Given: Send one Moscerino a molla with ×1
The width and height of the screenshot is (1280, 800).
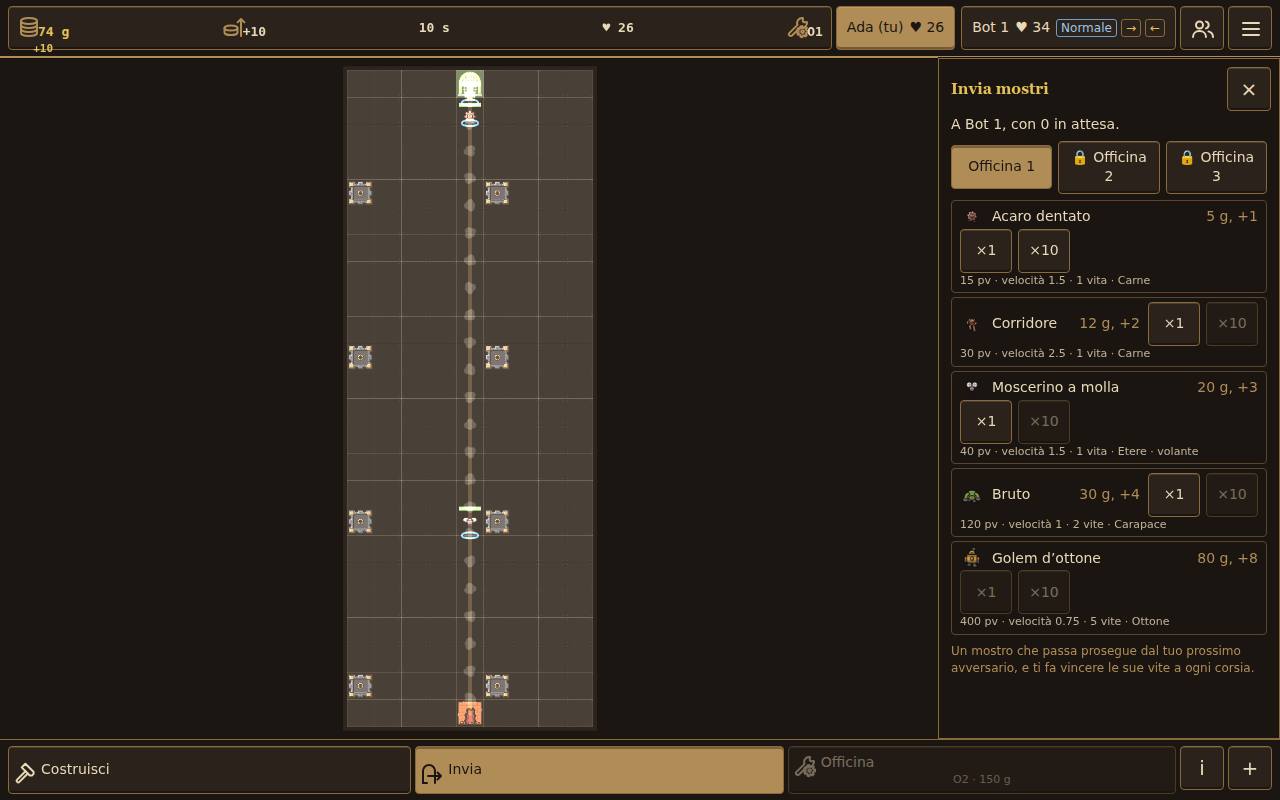Looking at the screenshot, I should pyautogui.click(x=986, y=421).
